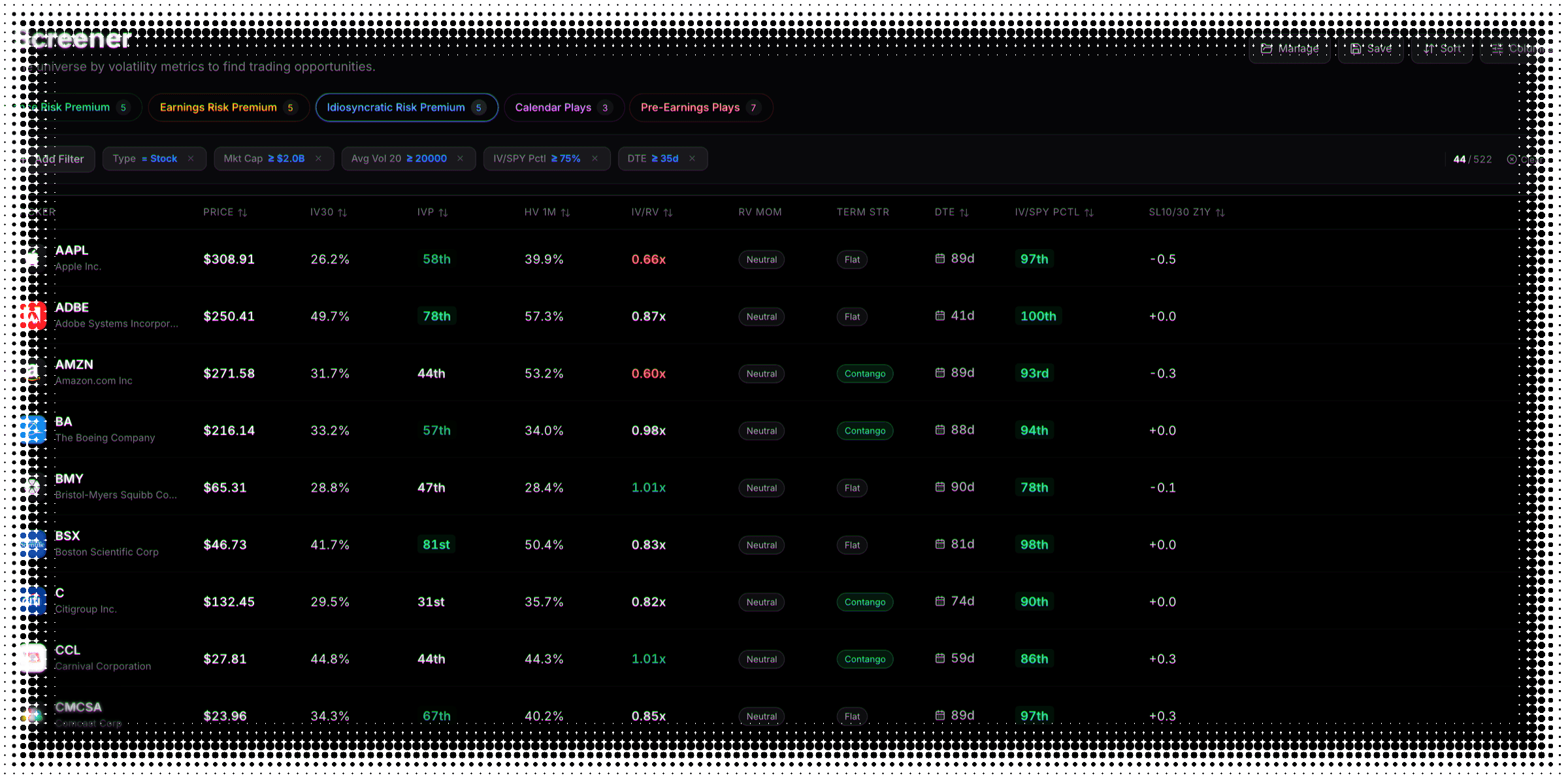This screenshot has width=1568, height=779.
Task: Click the Add Filter button
Action: pyautogui.click(x=57, y=159)
